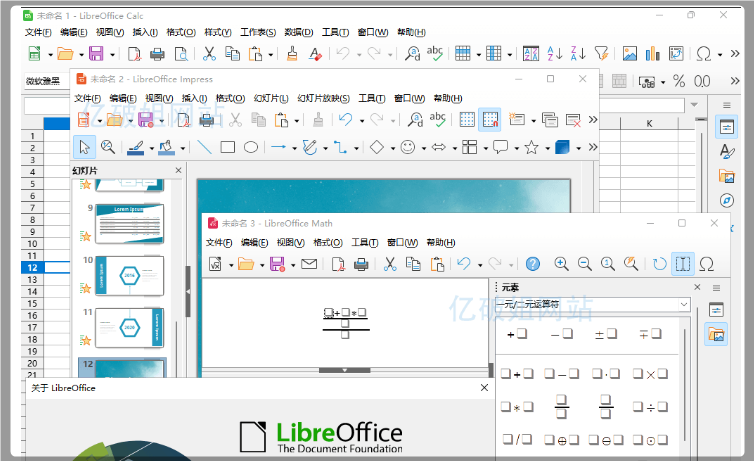Screen dimensions: 754x461
Task: Toggle Properties deck in Math sidebar
Action: pos(716,310)
